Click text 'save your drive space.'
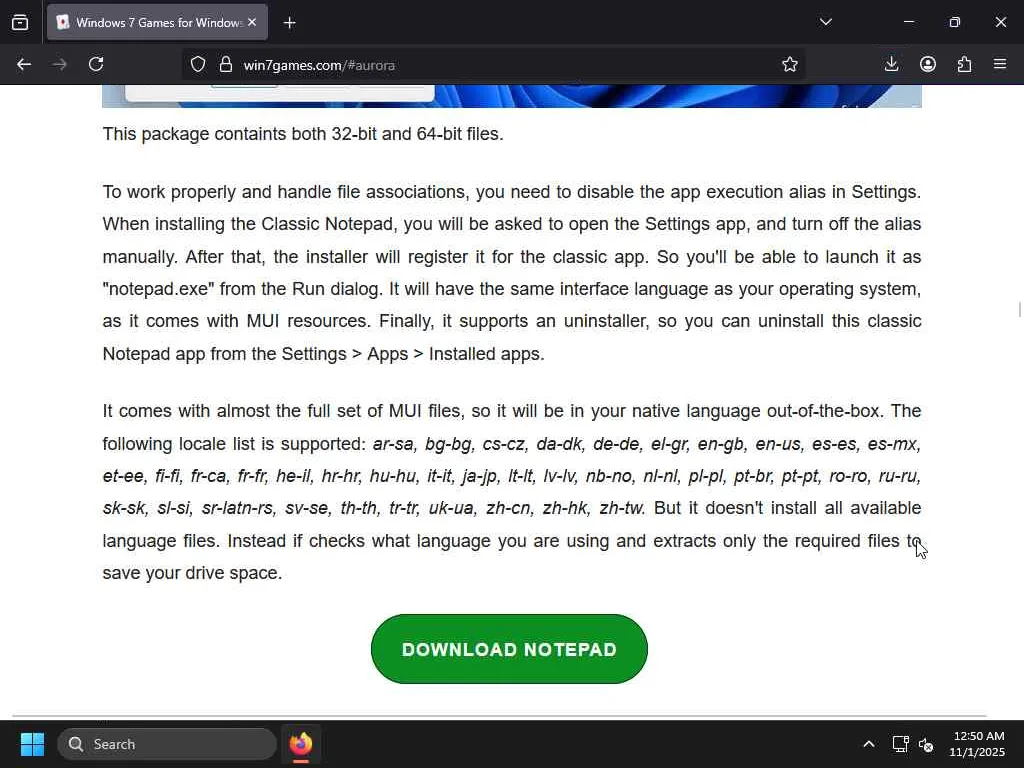This screenshot has width=1024, height=768. coord(193,573)
